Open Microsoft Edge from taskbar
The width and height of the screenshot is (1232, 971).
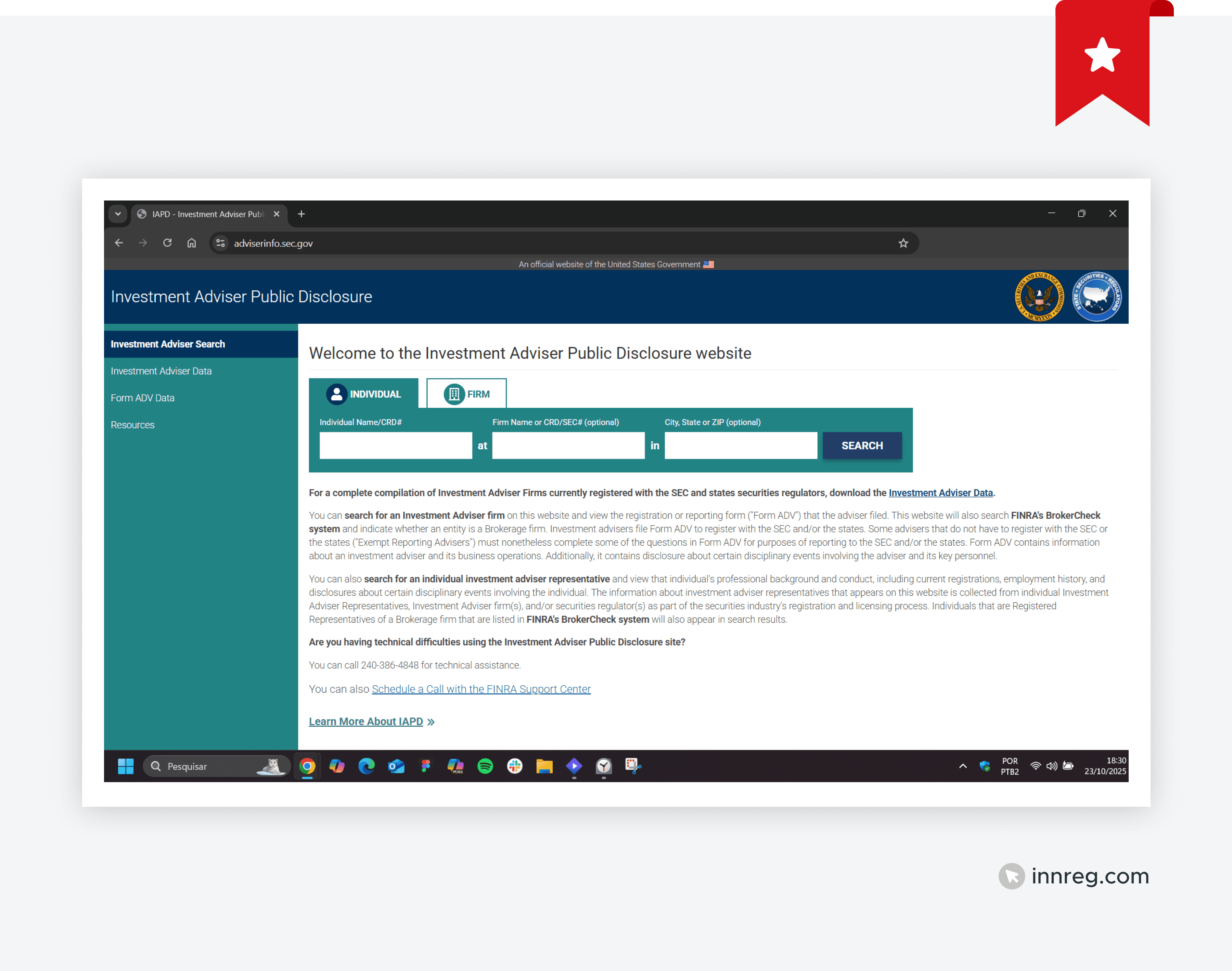coord(366,766)
